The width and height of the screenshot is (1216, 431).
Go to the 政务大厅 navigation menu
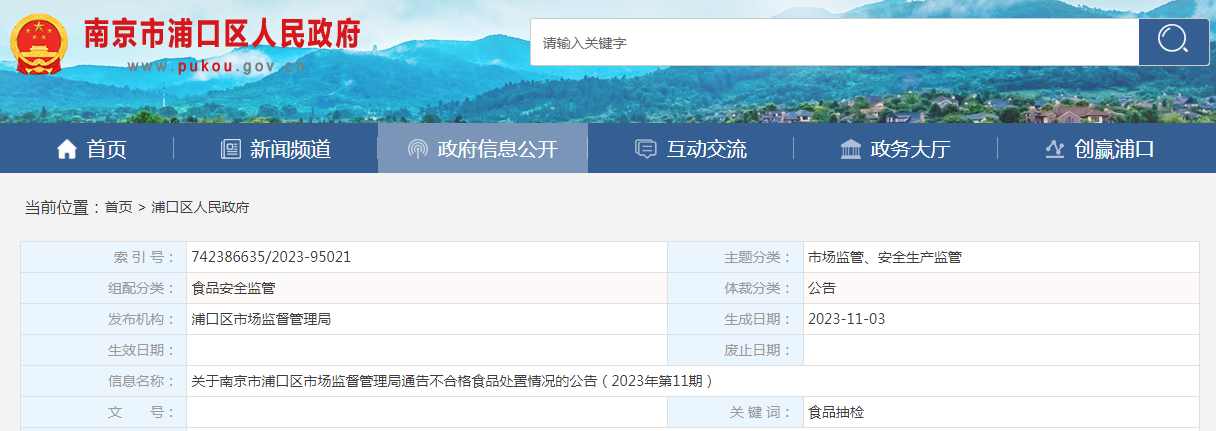[x=910, y=150]
